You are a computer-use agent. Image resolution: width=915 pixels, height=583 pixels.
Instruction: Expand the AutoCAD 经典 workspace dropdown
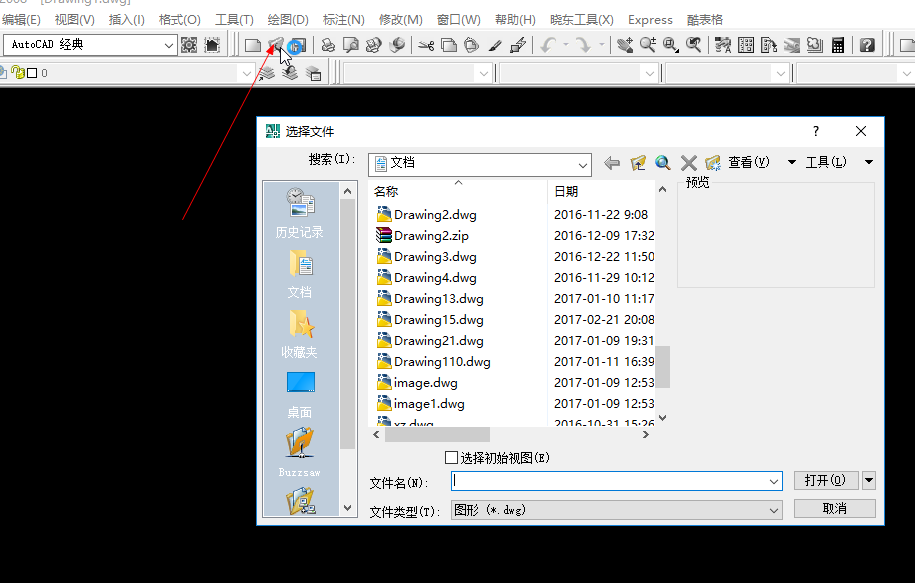(168, 45)
